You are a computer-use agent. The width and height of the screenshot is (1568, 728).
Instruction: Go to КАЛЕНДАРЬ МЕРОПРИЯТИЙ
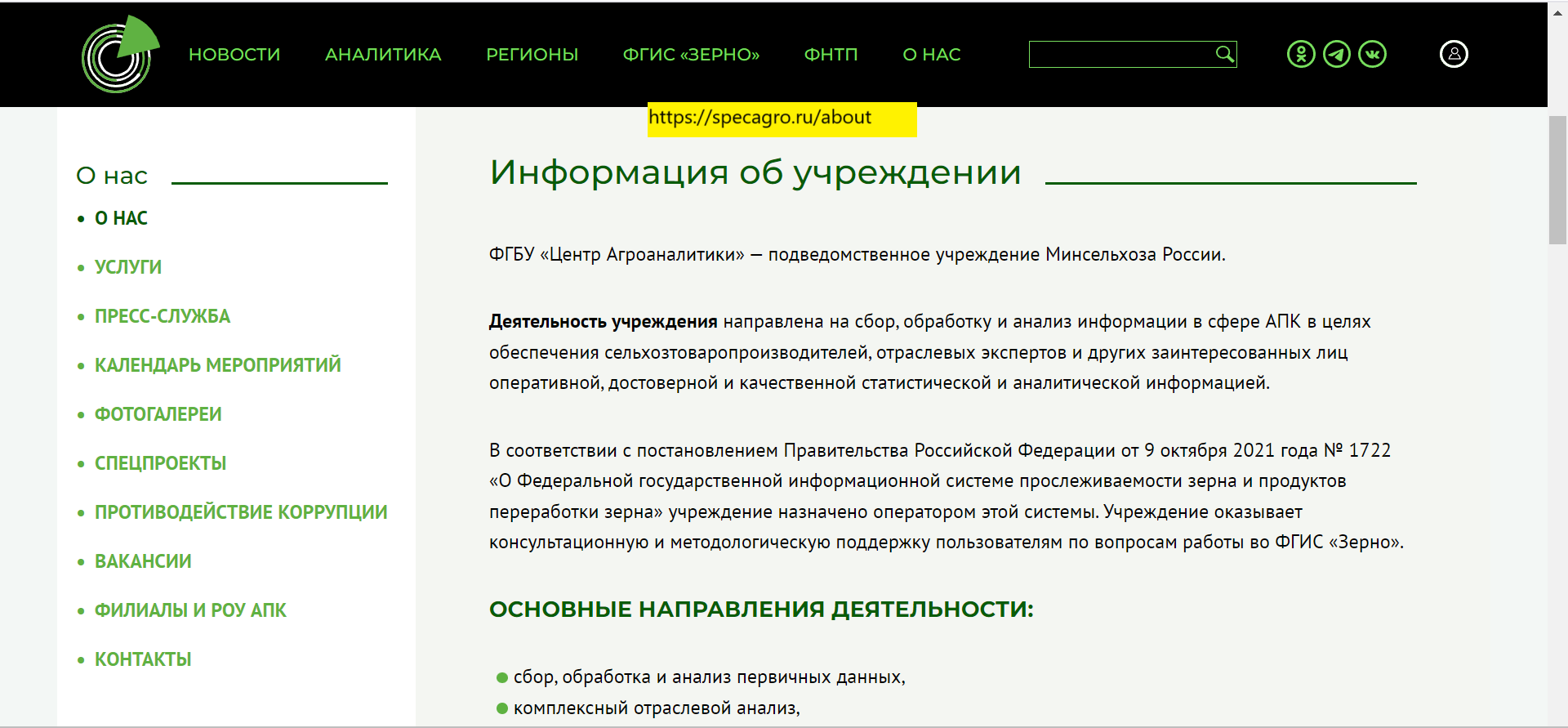click(x=218, y=365)
